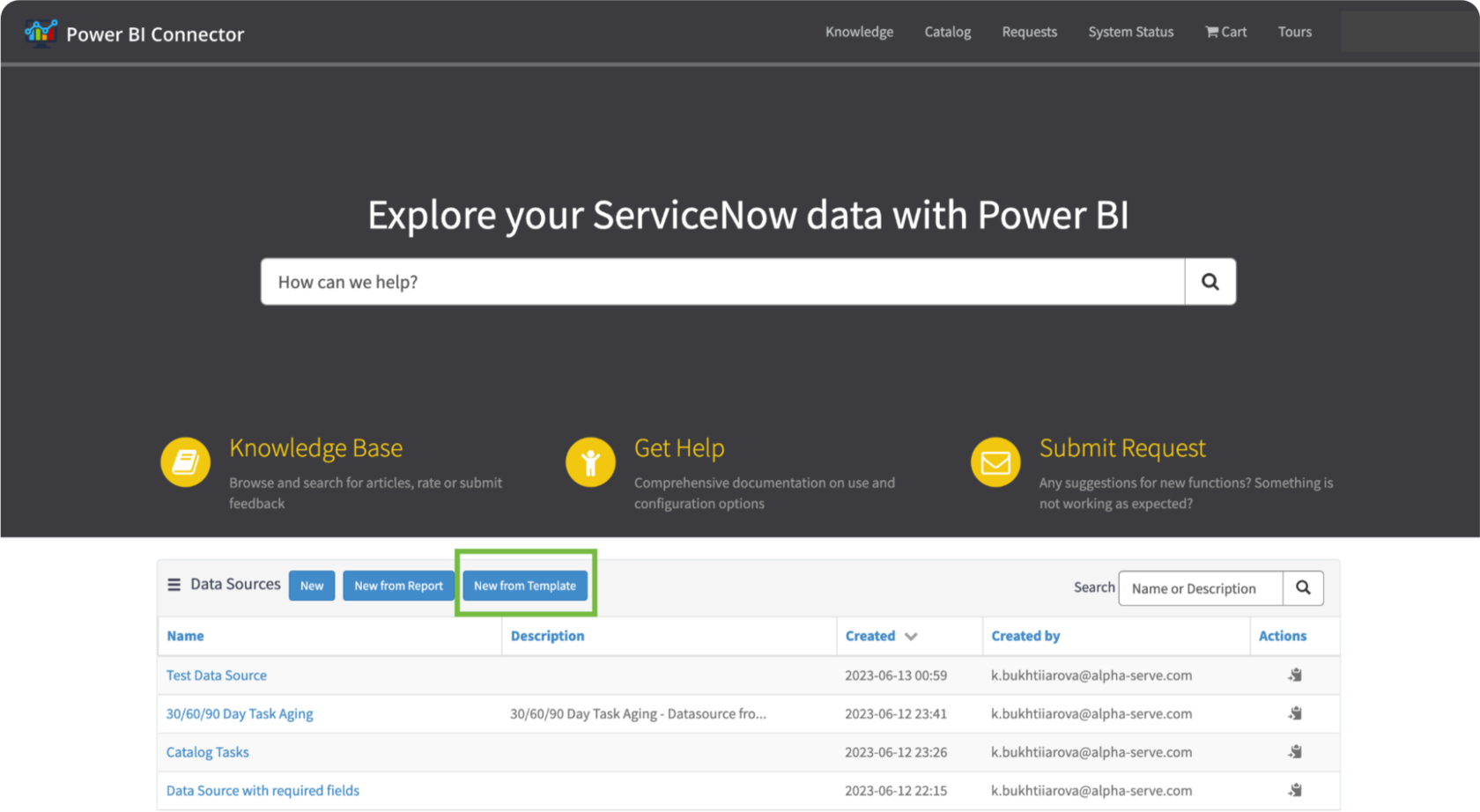1480x812 pixels.
Task: Click the Knowledge Base book icon
Action: click(x=185, y=461)
